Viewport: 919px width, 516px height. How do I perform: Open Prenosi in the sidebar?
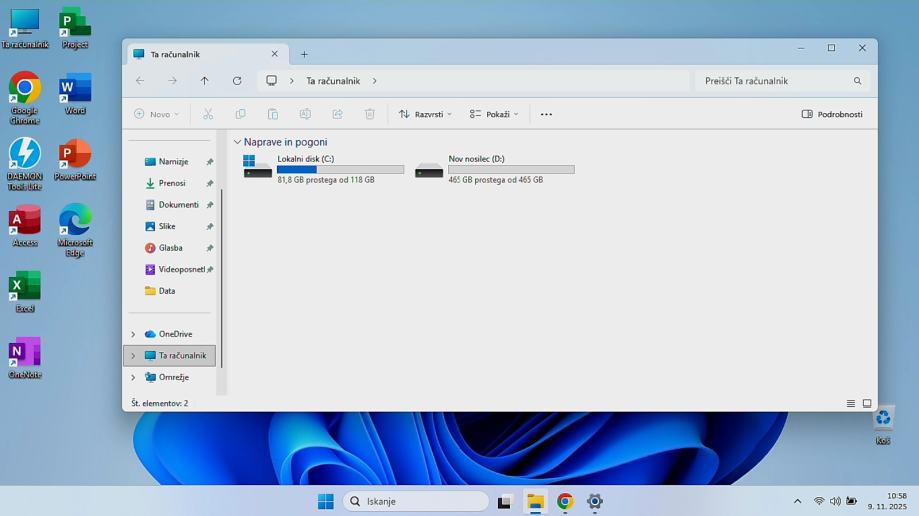pos(170,184)
